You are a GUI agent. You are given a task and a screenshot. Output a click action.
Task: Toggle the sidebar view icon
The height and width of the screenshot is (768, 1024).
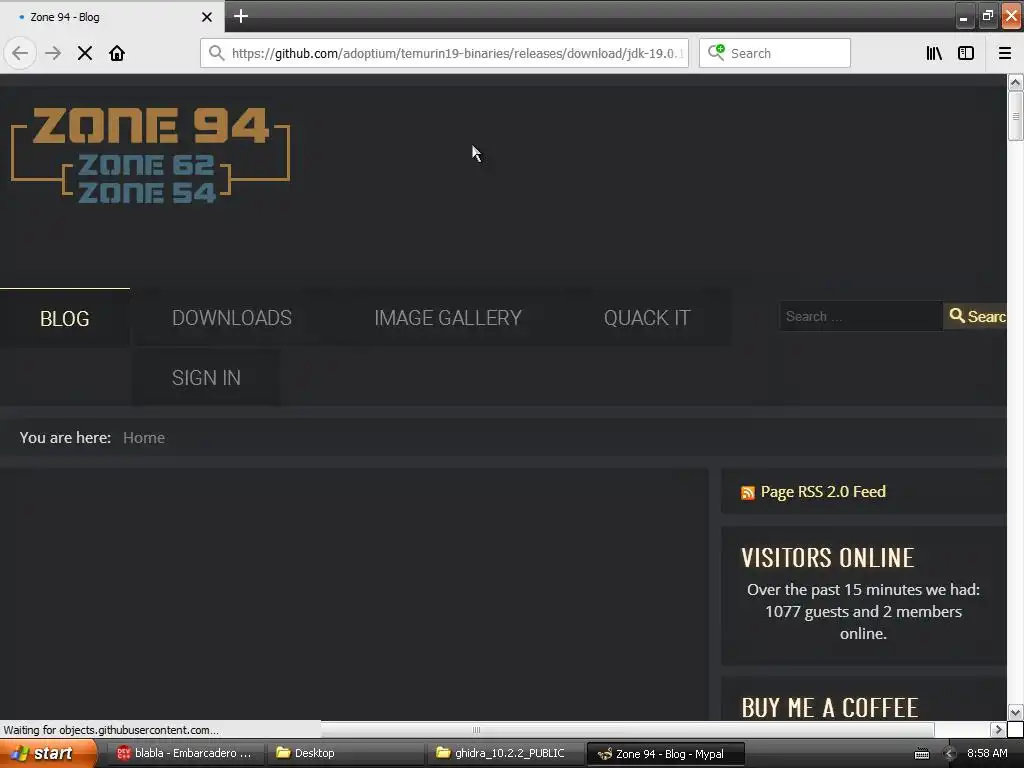[x=966, y=53]
